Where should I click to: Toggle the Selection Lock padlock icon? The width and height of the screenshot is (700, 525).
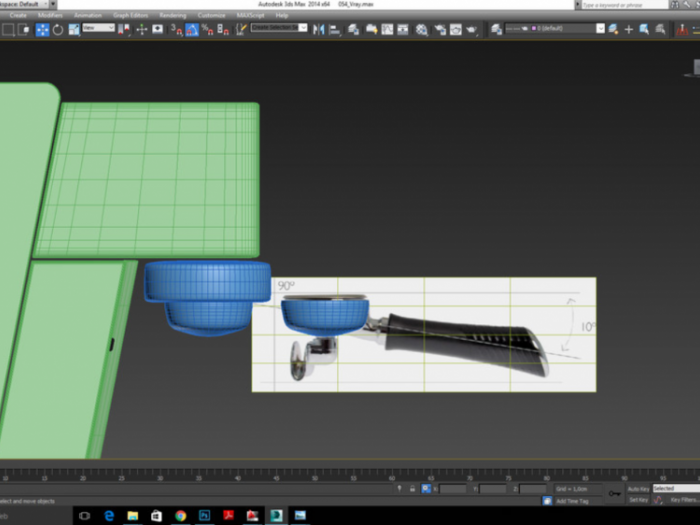[412, 489]
